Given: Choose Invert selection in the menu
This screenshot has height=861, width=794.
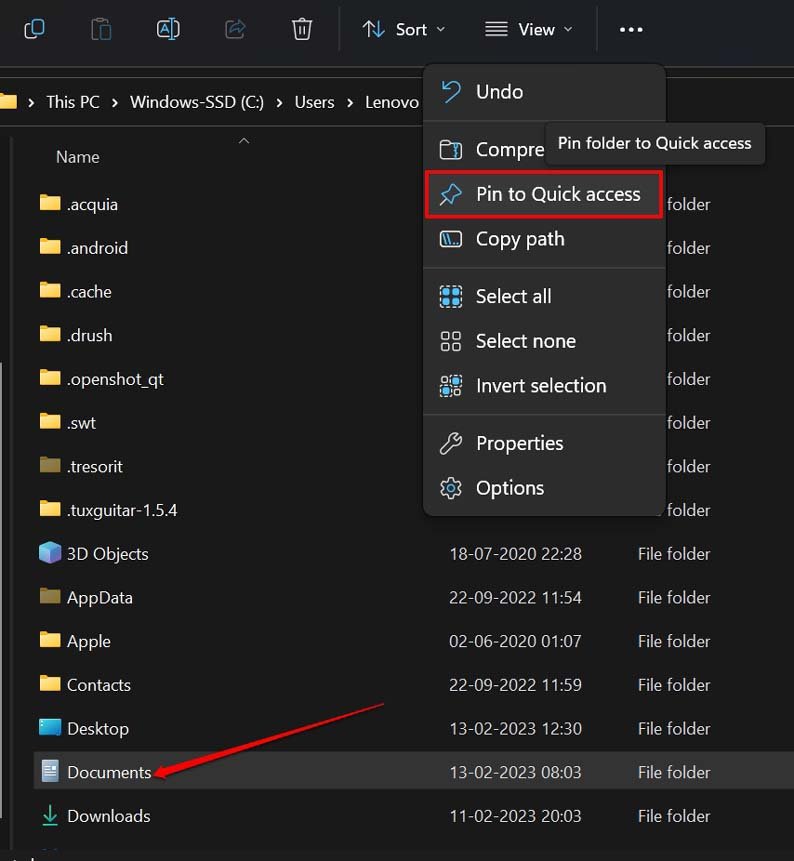Looking at the screenshot, I should [540, 386].
